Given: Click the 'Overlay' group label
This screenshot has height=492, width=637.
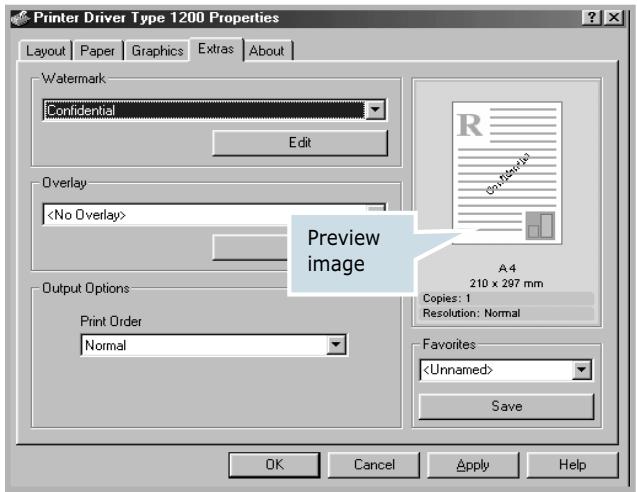Looking at the screenshot, I should [64, 183].
